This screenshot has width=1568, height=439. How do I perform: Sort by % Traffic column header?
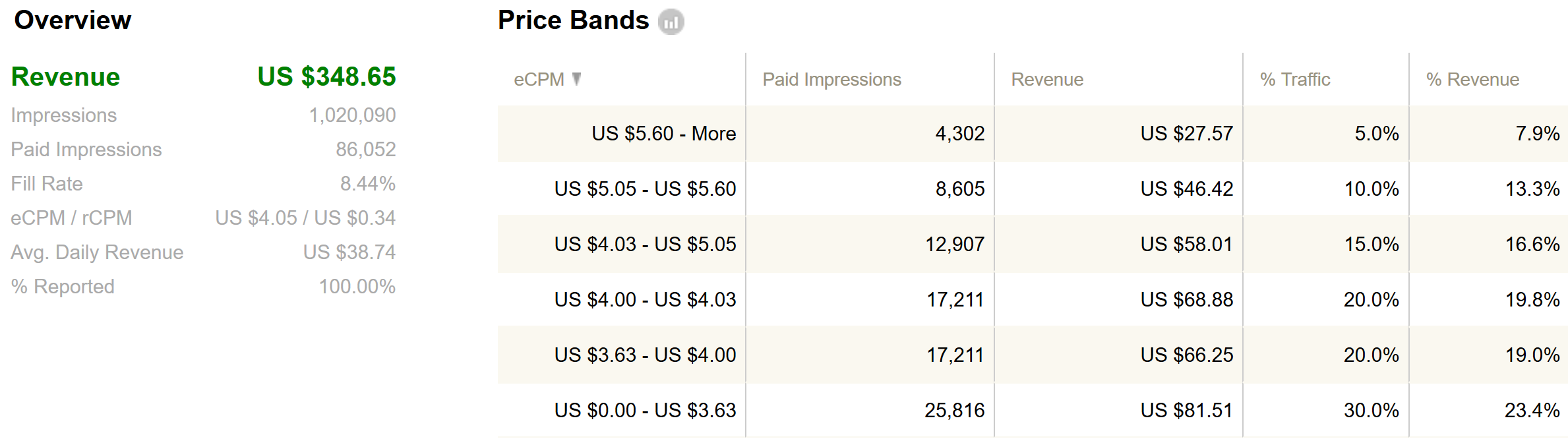point(1295,80)
